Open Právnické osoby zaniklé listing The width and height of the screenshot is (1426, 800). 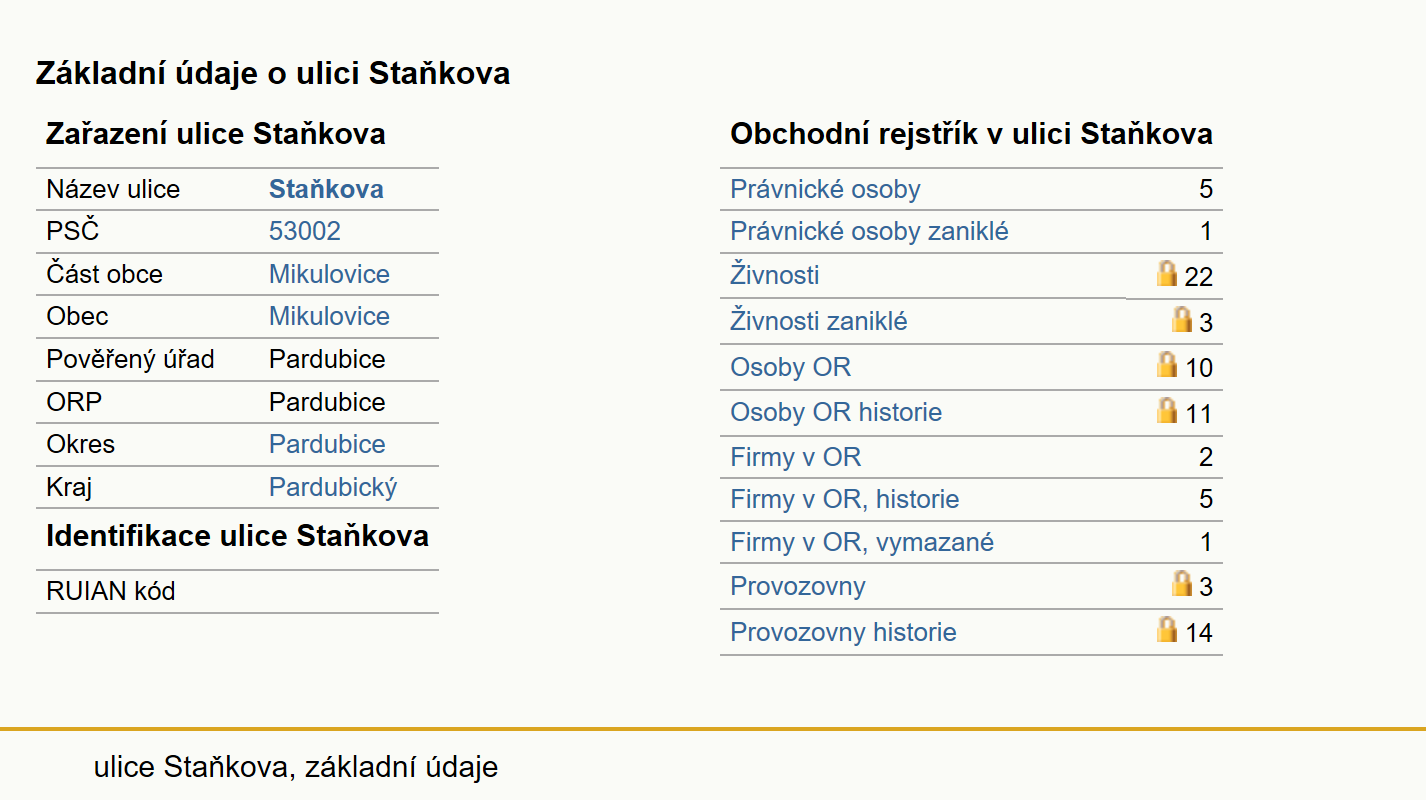(869, 232)
